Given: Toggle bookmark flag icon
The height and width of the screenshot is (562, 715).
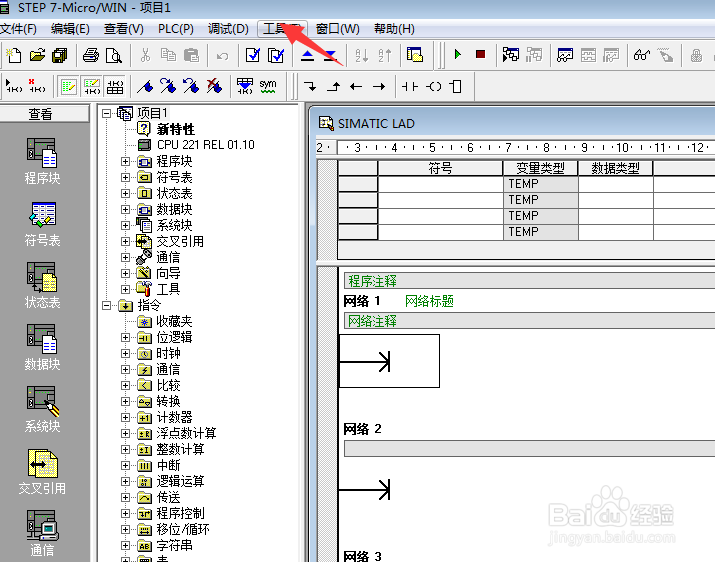Looking at the screenshot, I should (x=145, y=86).
